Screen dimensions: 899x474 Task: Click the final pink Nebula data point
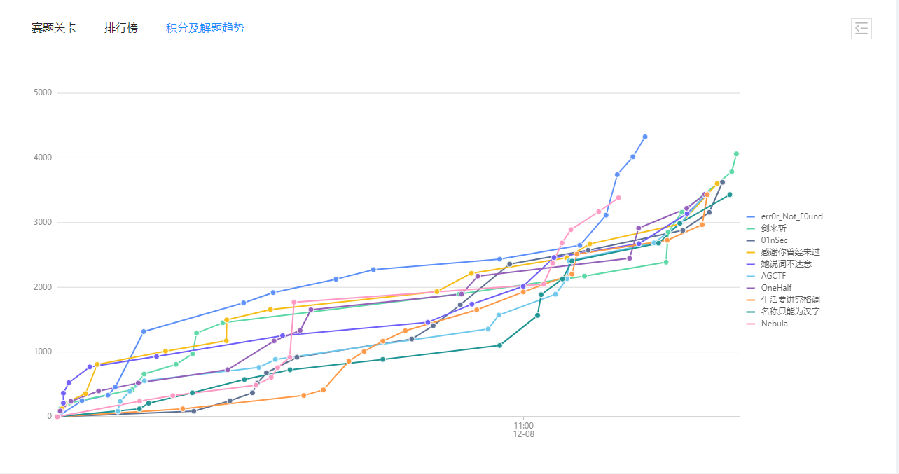click(x=619, y=198)
